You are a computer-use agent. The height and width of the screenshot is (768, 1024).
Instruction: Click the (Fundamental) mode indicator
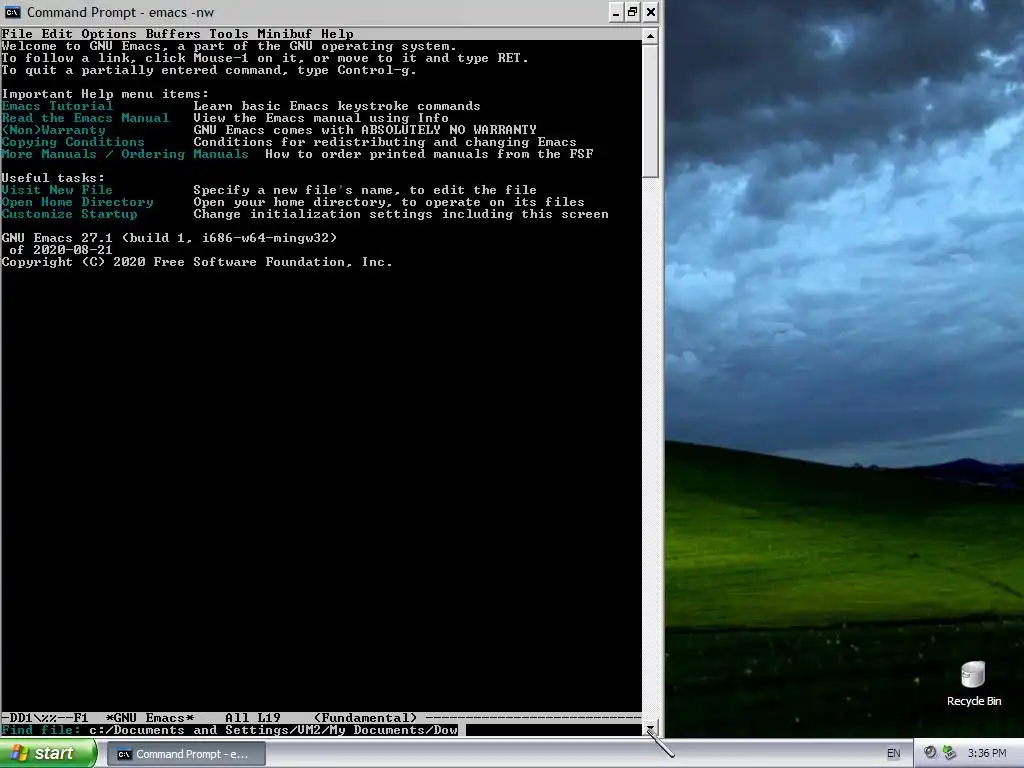[365, 718]
